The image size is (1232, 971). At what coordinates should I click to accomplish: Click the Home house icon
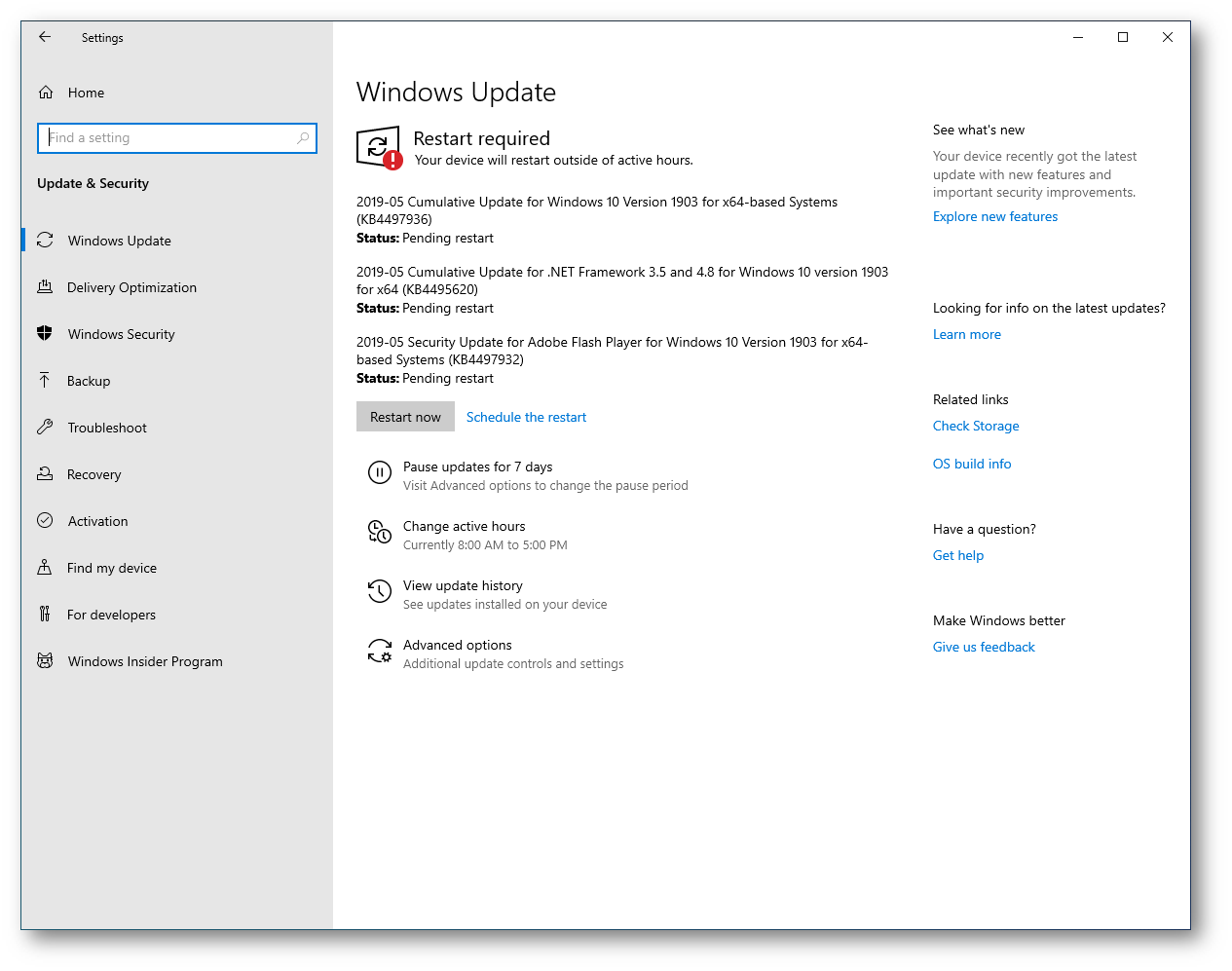(x=46, y=93)
